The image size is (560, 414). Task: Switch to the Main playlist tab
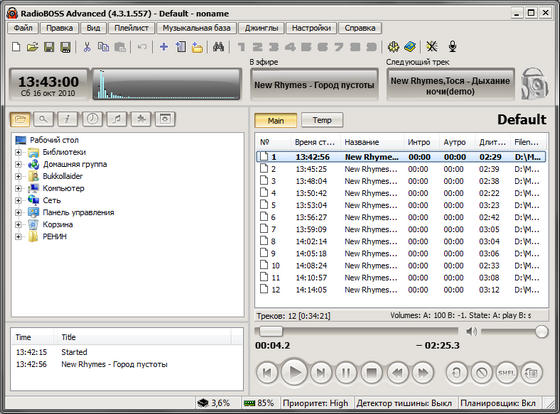click(276, 120)
